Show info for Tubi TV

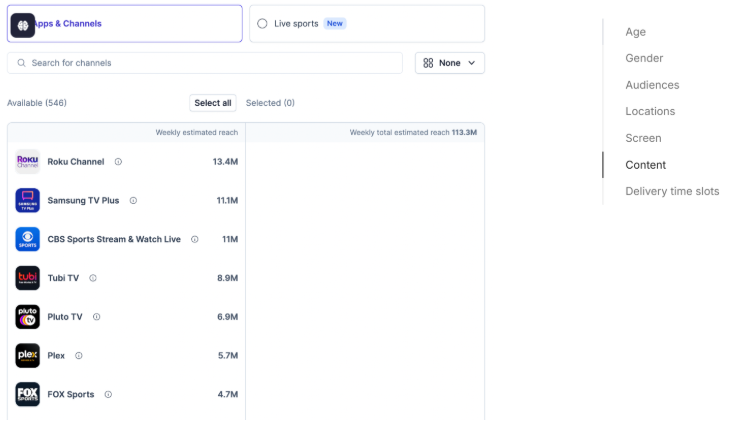tap(93, 278)
